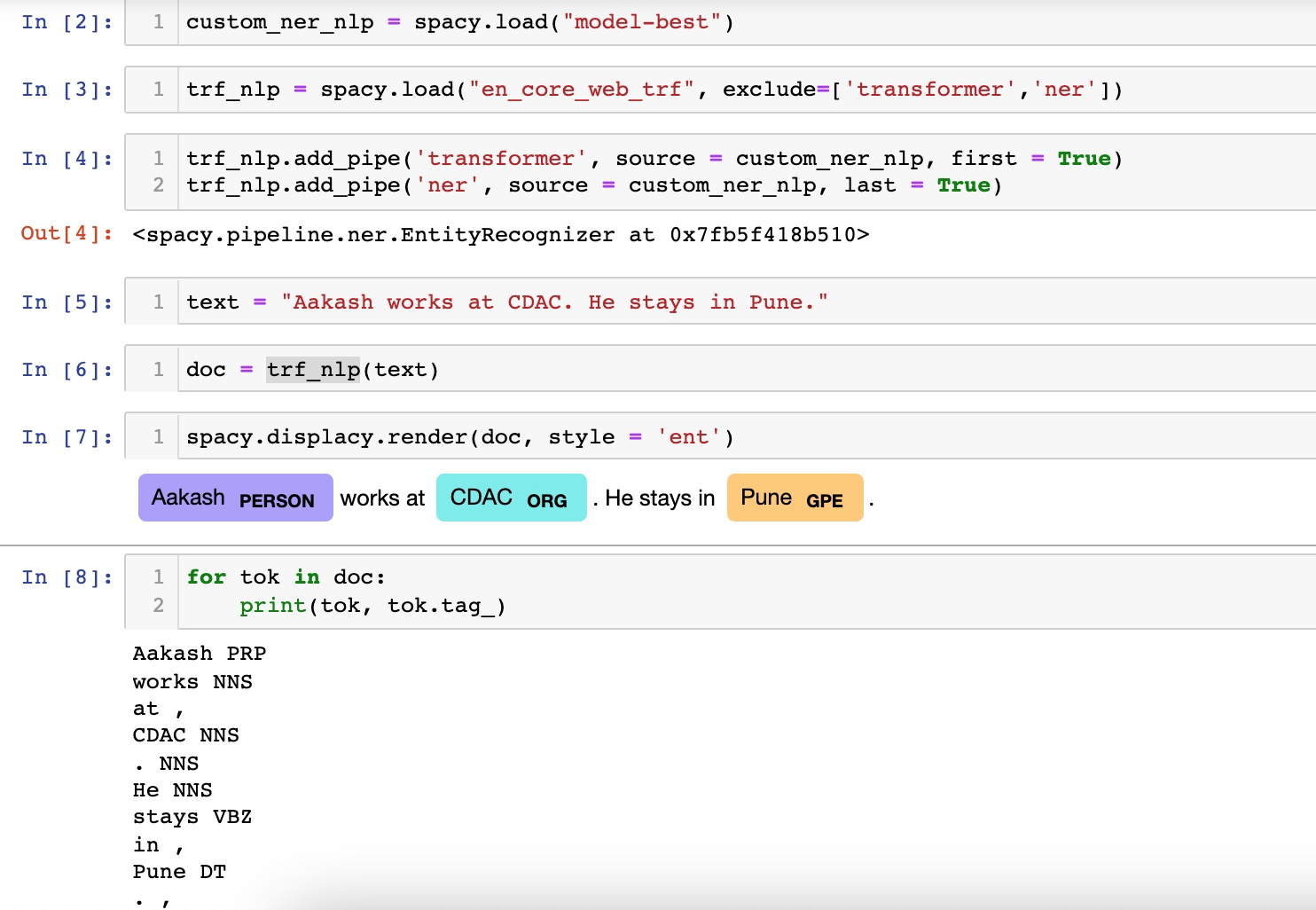Click the In [8] prompt label
The height and width of the screenshot is (910, 1316).
tap(68, 577)
